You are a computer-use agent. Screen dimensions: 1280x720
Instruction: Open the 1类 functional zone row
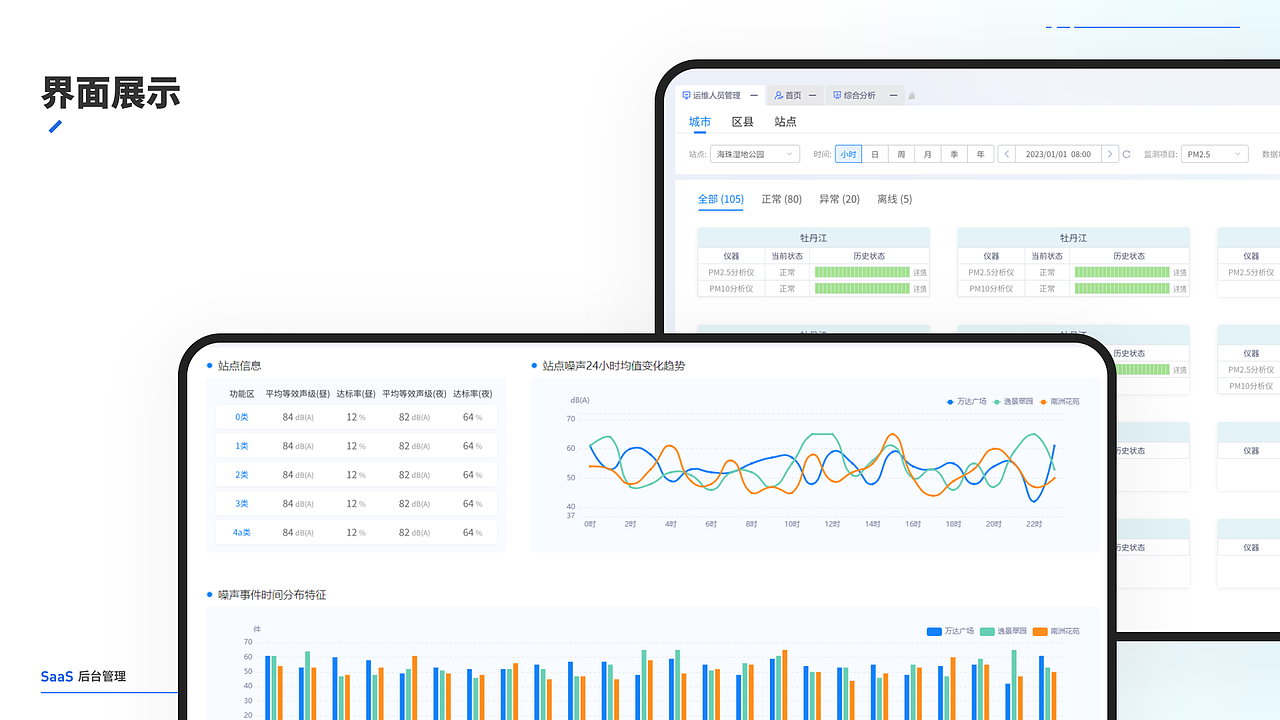356,446
